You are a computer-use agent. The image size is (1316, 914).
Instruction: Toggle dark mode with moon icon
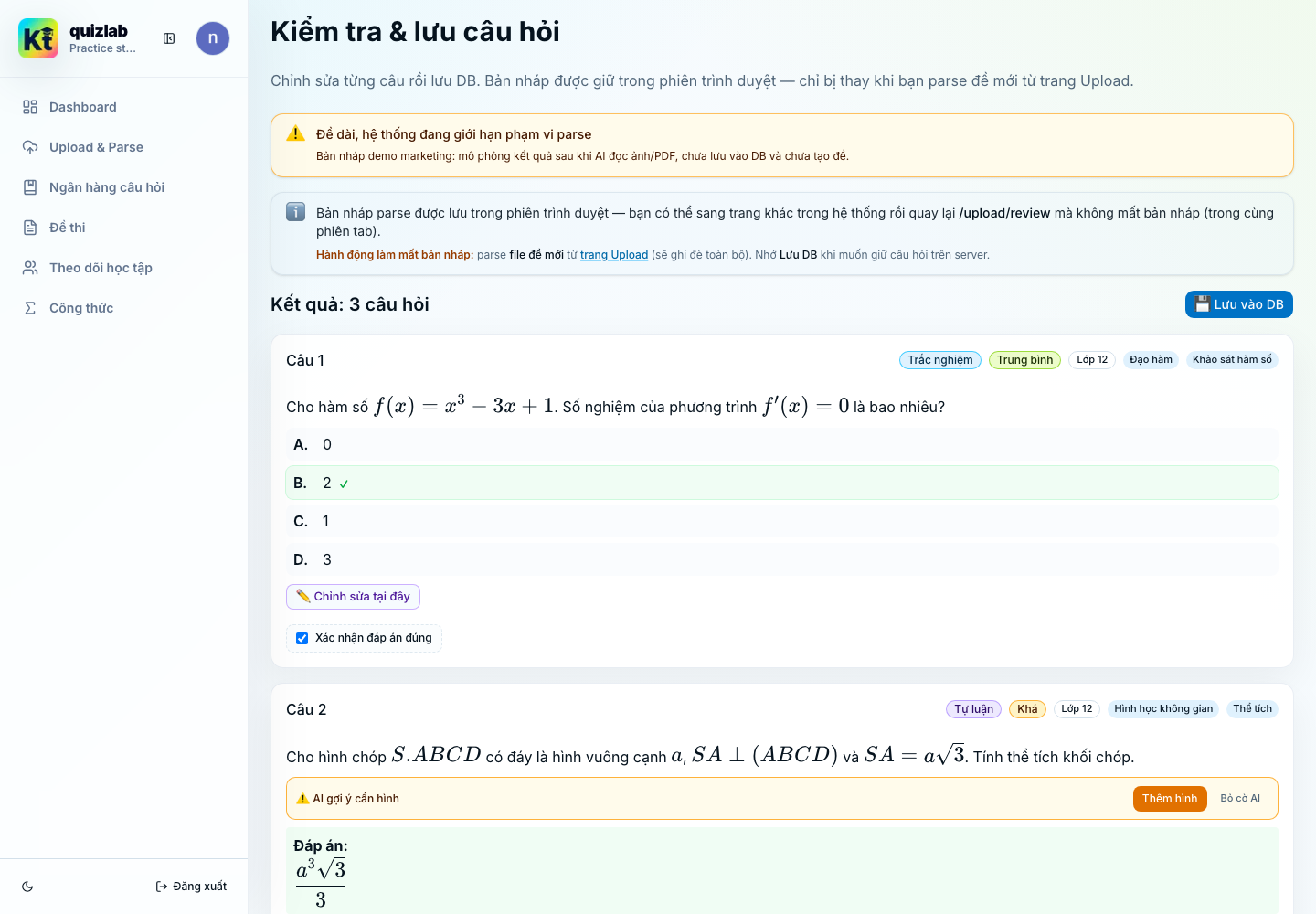(27, 887)
